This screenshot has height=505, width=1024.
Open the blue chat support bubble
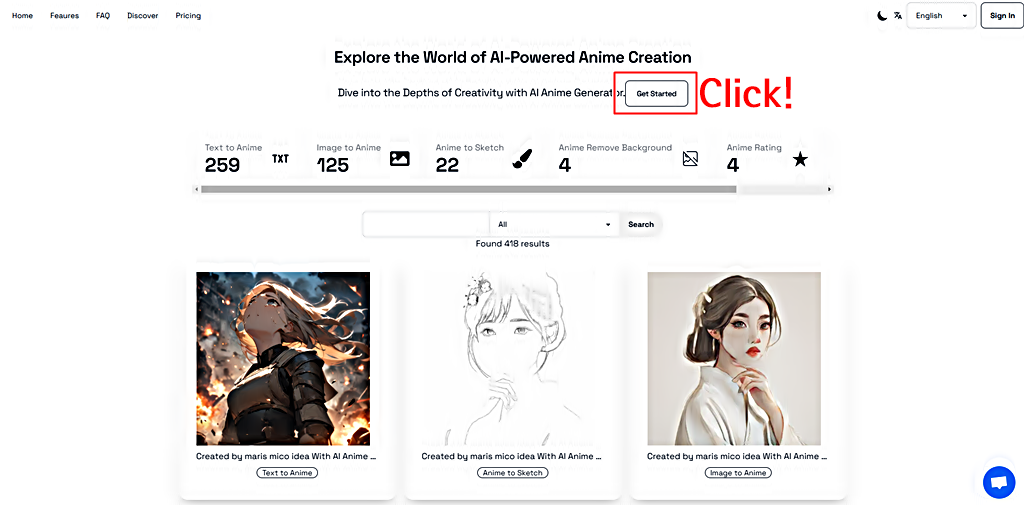pos(999,483)
